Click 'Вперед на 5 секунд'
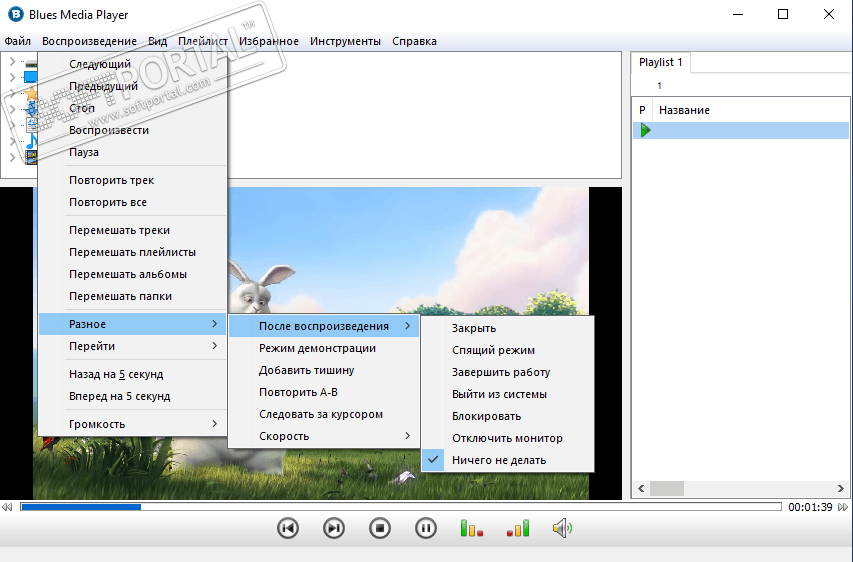This screenshot has height=562, width=853. pos(133,396)
